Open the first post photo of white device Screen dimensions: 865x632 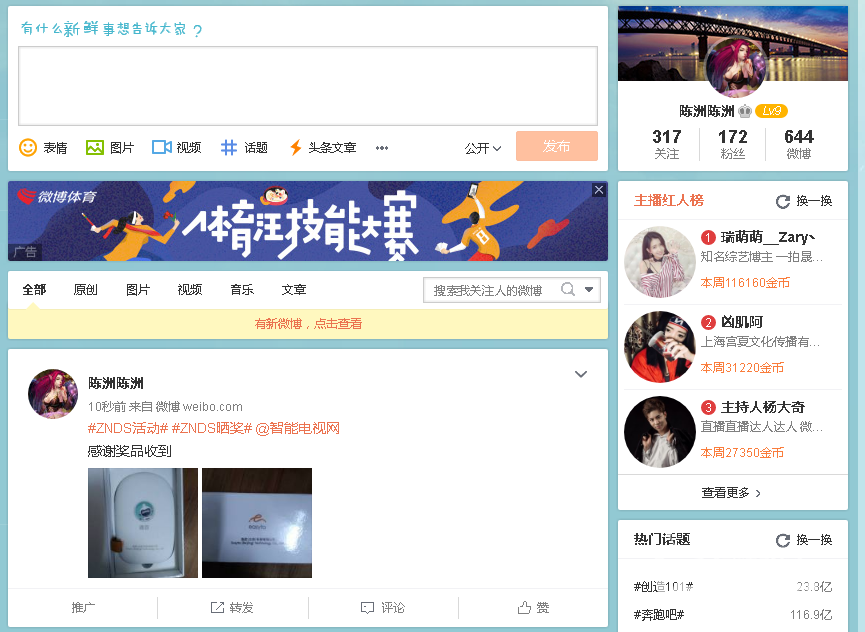[x=143, y=523]
